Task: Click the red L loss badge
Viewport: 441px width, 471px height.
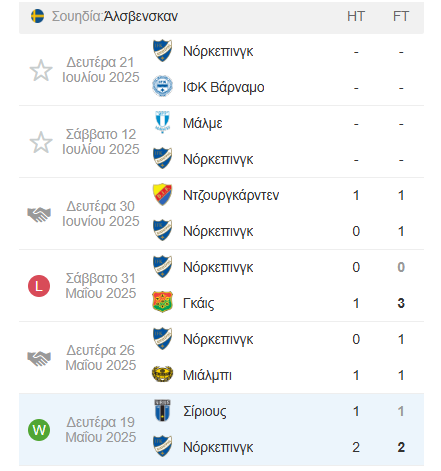Action: pos(39,286)
